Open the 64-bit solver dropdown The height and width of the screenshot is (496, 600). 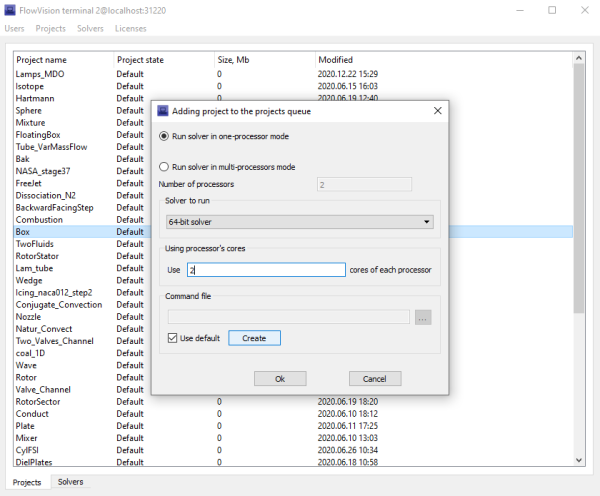click(x=300, y=222)
